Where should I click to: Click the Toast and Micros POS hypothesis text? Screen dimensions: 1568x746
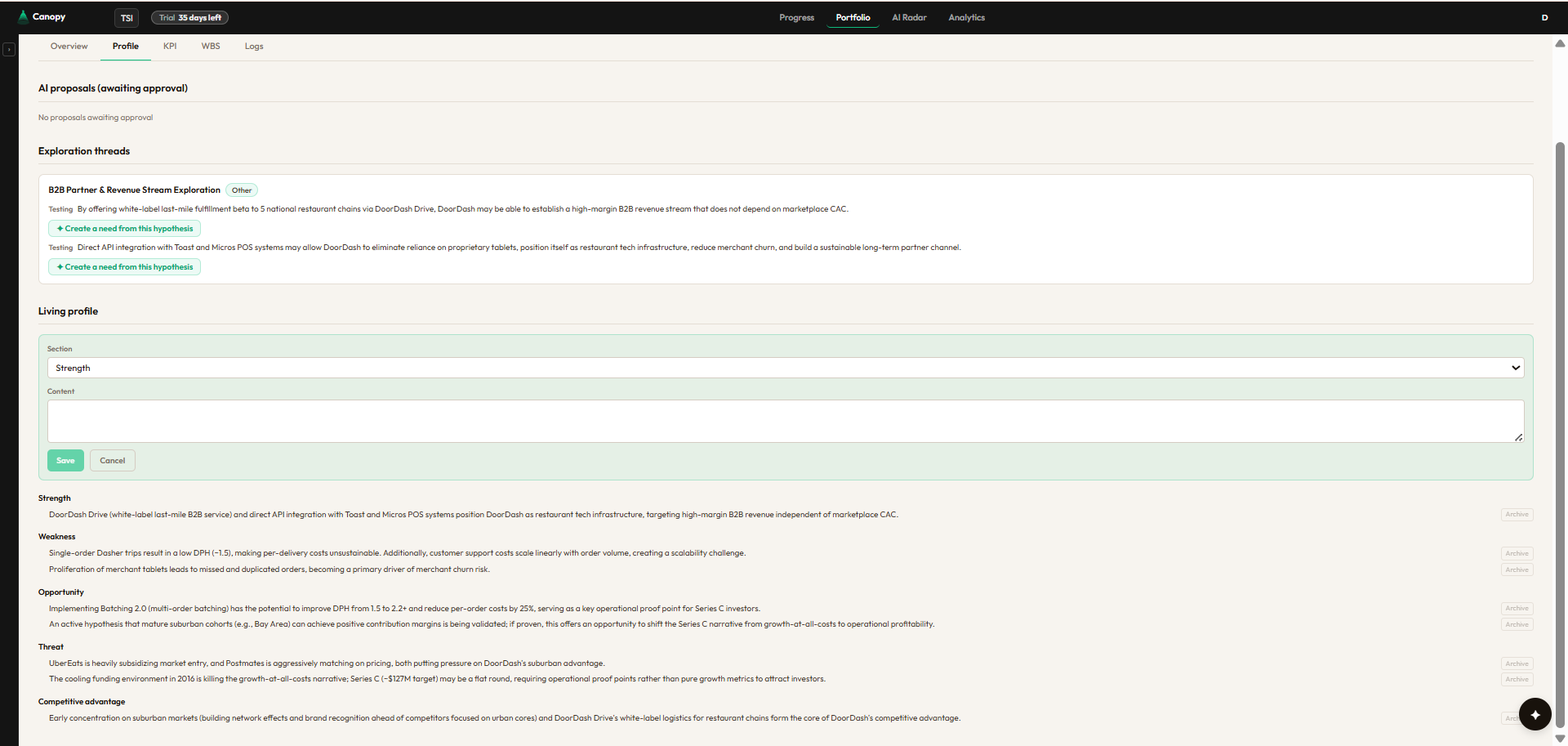click(x=519, y=248)
